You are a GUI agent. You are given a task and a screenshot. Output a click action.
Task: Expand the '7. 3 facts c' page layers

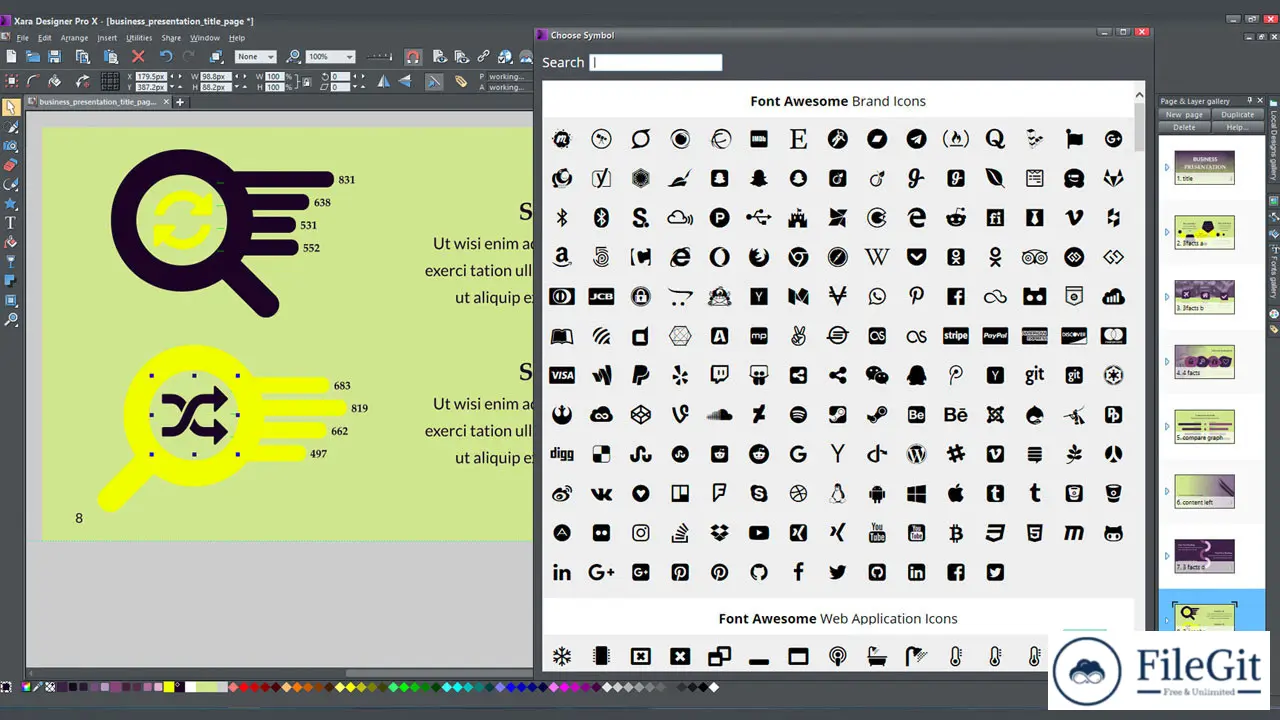pos(1167,557)
